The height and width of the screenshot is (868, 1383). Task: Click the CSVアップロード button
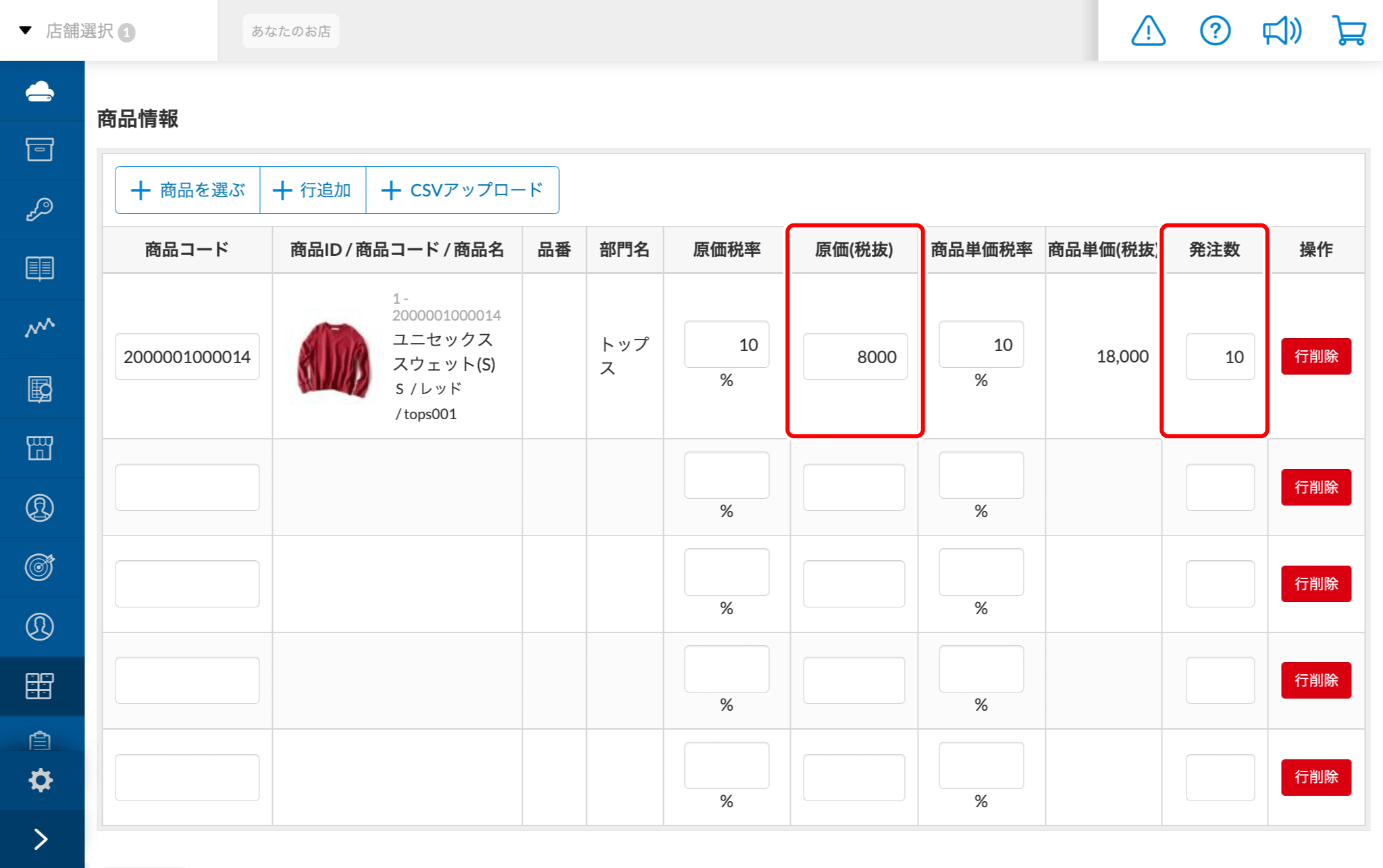(x=463, y=190)
